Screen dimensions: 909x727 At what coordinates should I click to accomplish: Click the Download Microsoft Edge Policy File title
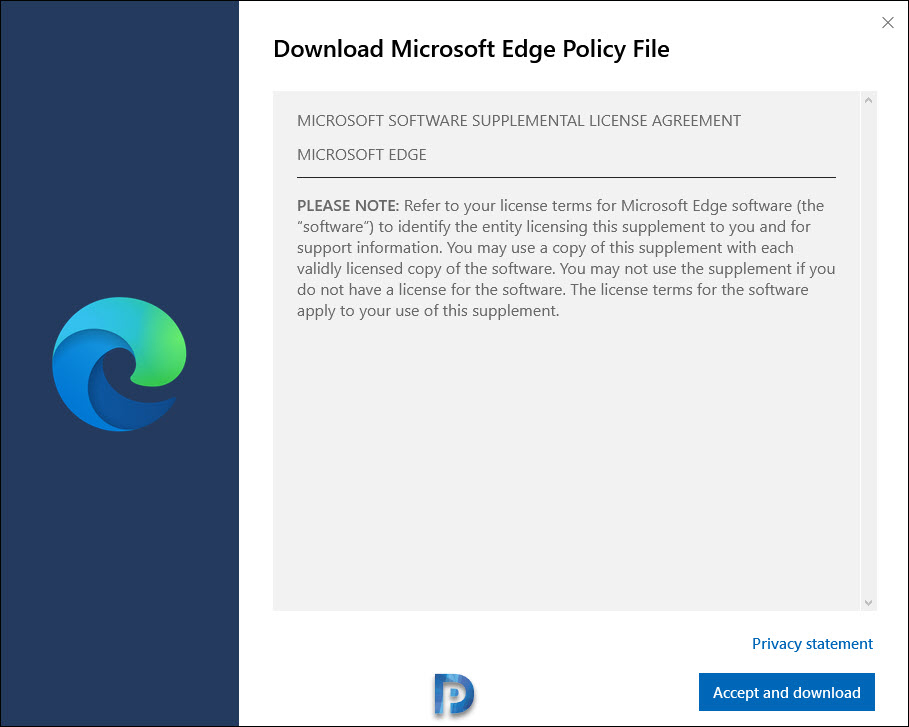coord(471,49)
